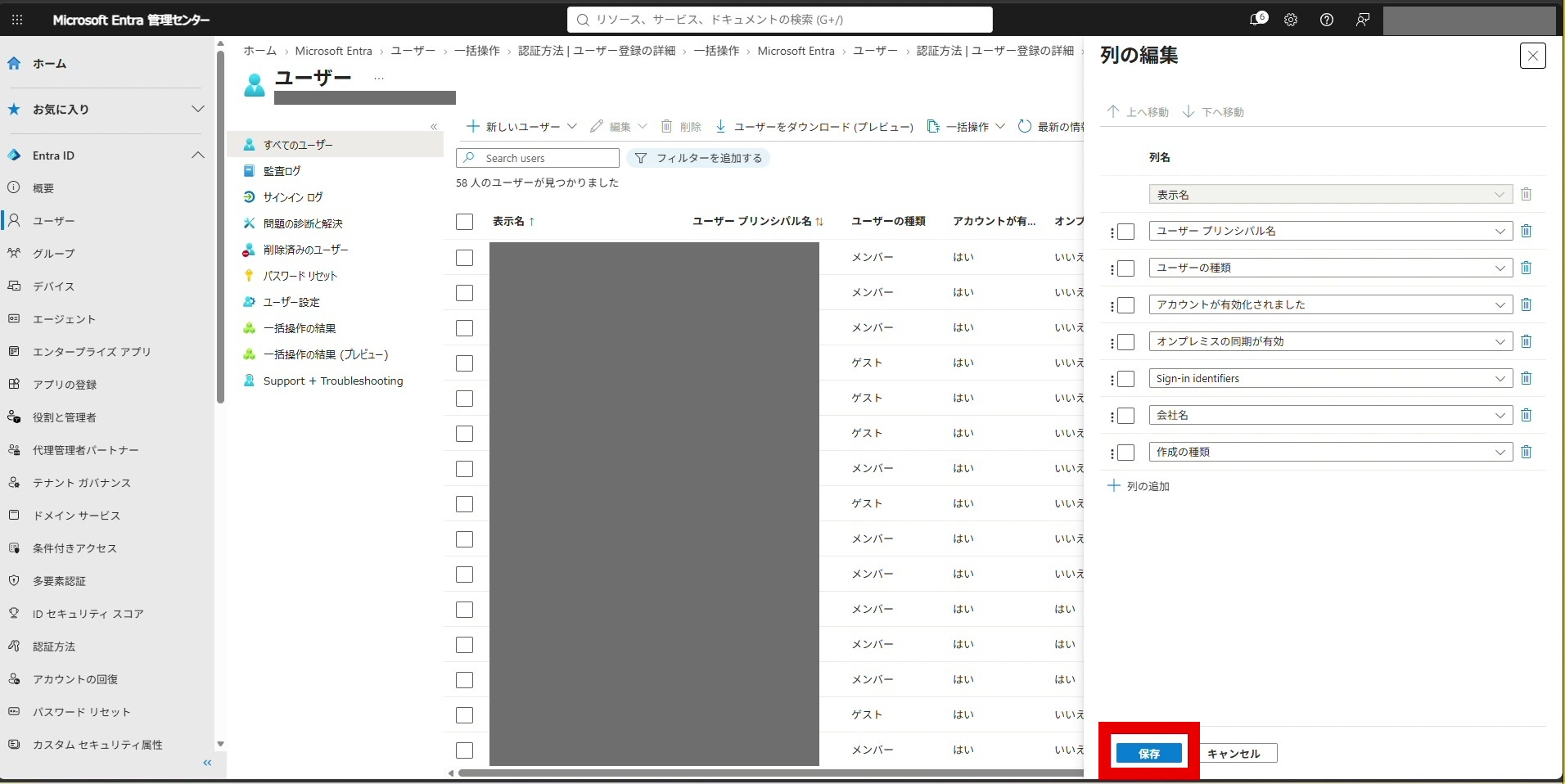
Task: Check the Sign-in identifiers column checkbox
Action: [1126, 379]
